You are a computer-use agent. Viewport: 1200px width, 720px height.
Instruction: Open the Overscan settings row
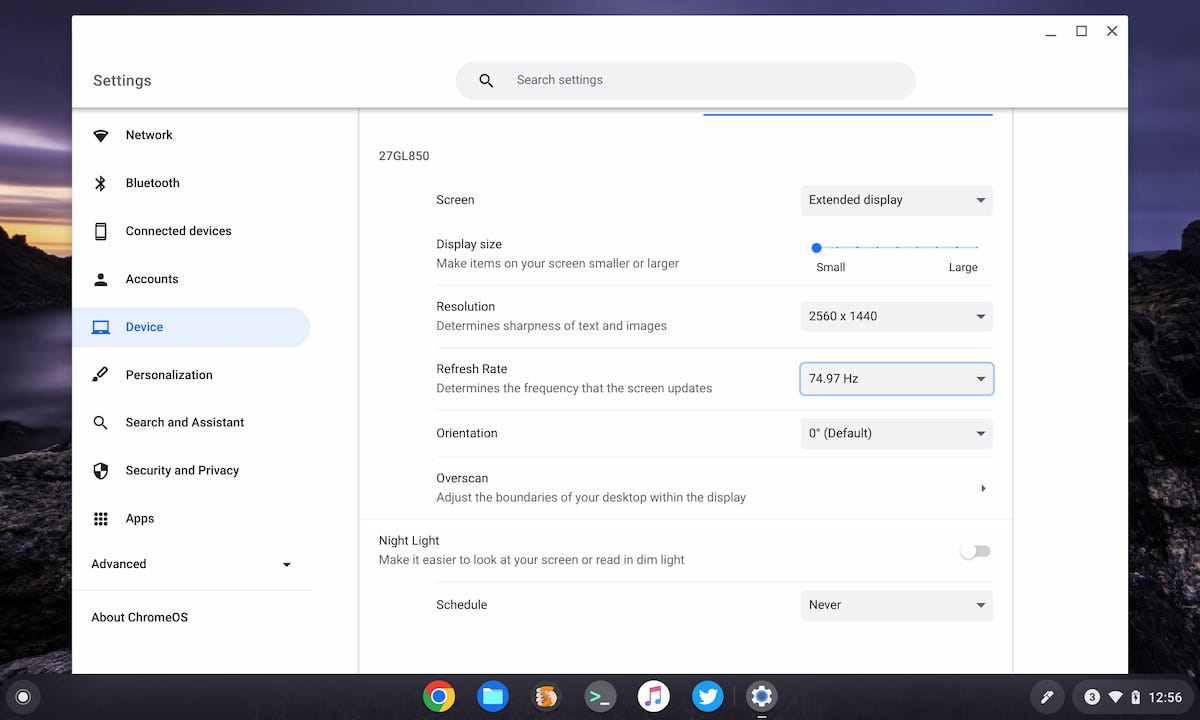[x=714, y=488]
